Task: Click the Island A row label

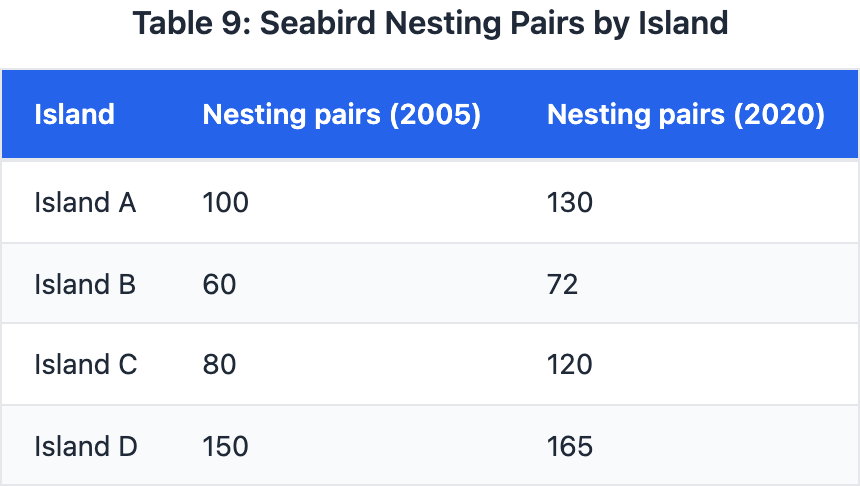Action: click(x=85, y=203)
